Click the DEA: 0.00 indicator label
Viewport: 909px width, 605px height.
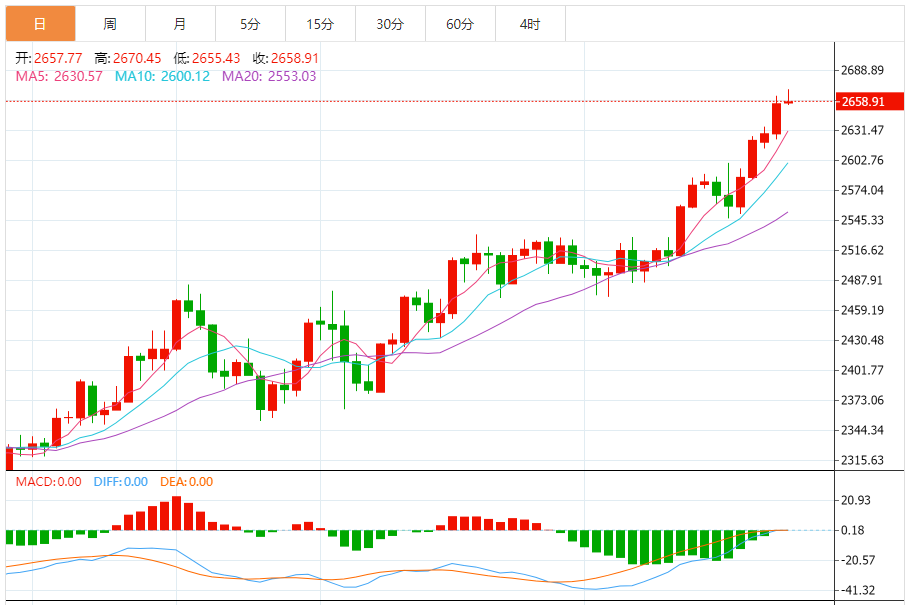pos(187,482)
